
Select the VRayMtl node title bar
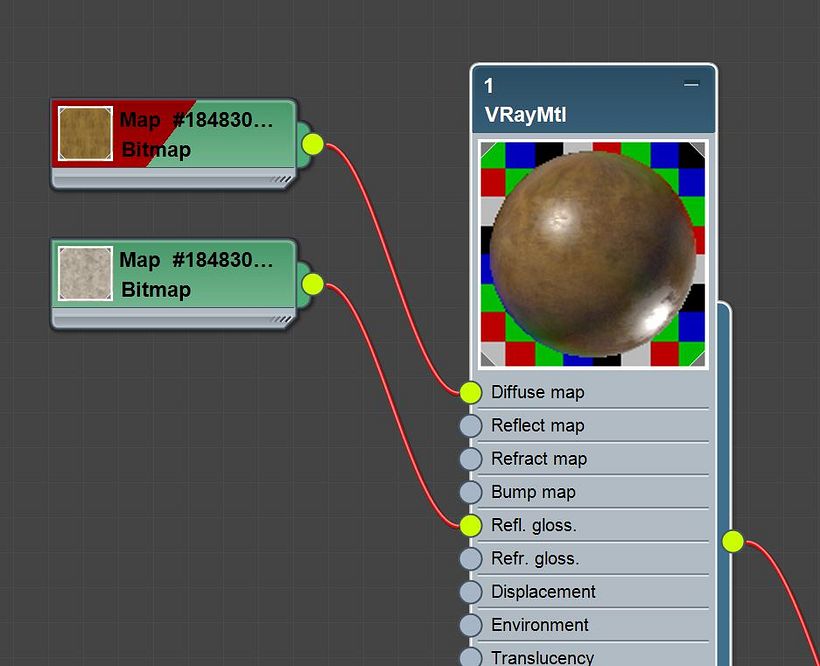click(x=594, y=99)
